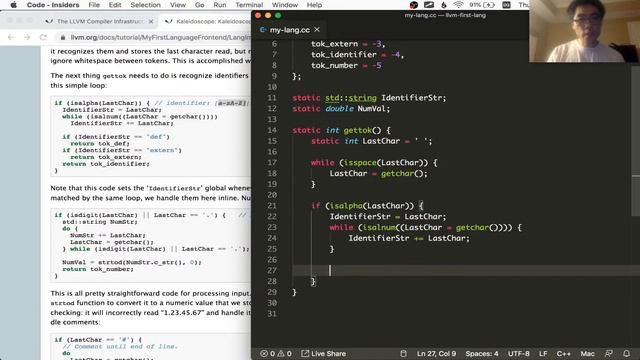
Task: Click 'return tok_identifier;' in browser code sample
Action: 106,164
